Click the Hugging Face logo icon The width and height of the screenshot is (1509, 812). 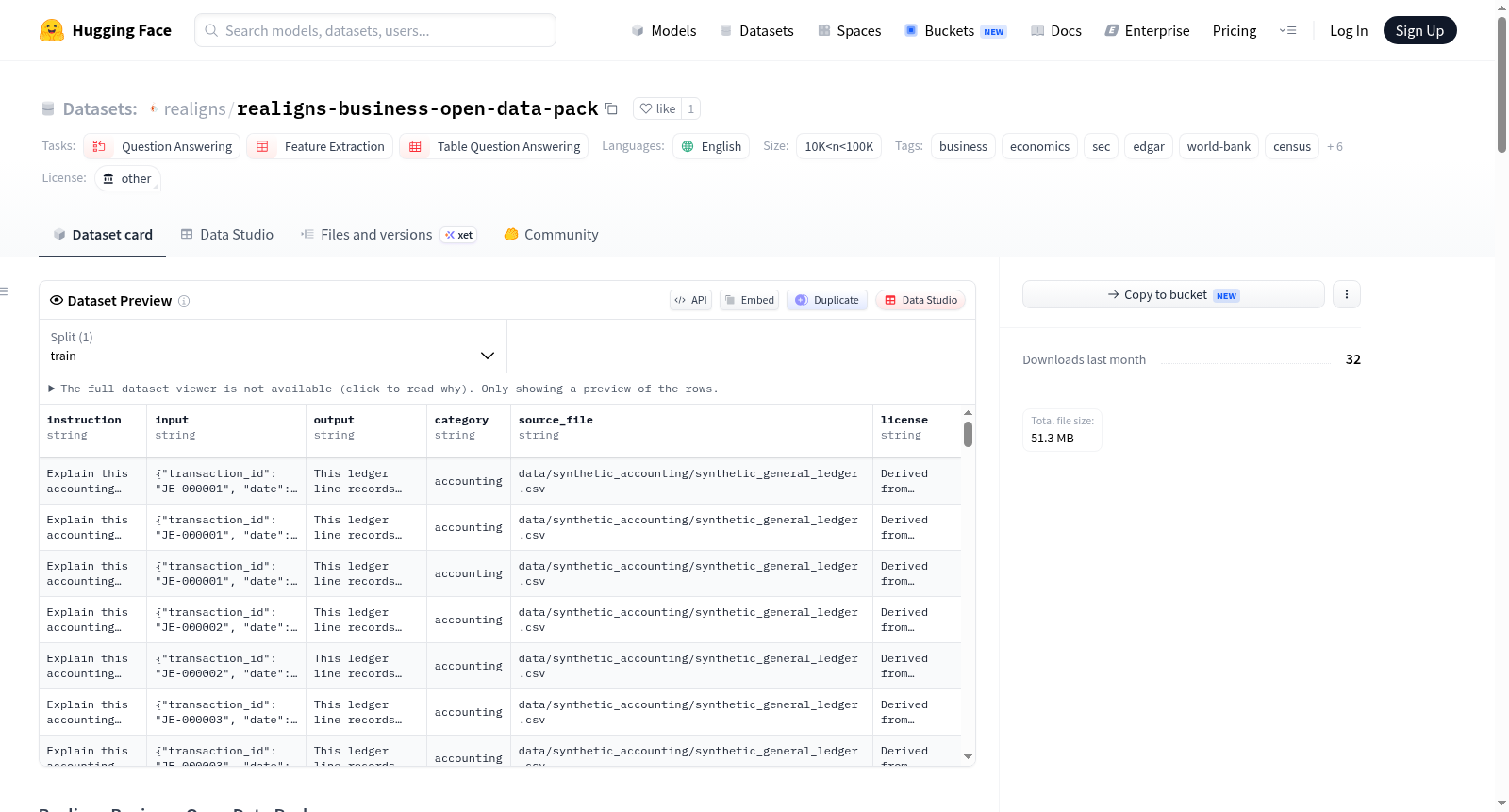pos(52,30)
